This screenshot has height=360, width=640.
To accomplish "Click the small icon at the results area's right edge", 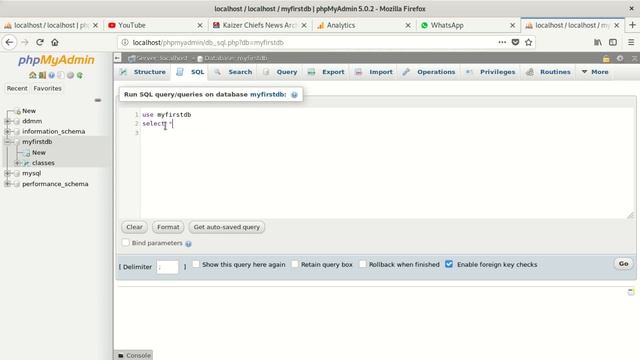I will tap(631, 291).
